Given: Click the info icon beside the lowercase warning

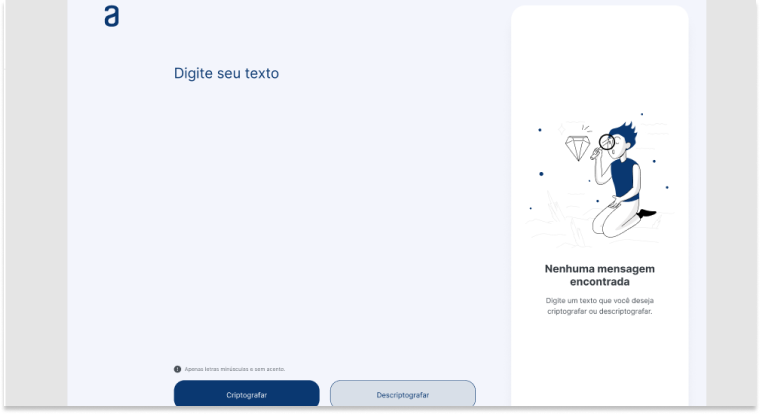Looking at the screenshot, I should 177,369.
